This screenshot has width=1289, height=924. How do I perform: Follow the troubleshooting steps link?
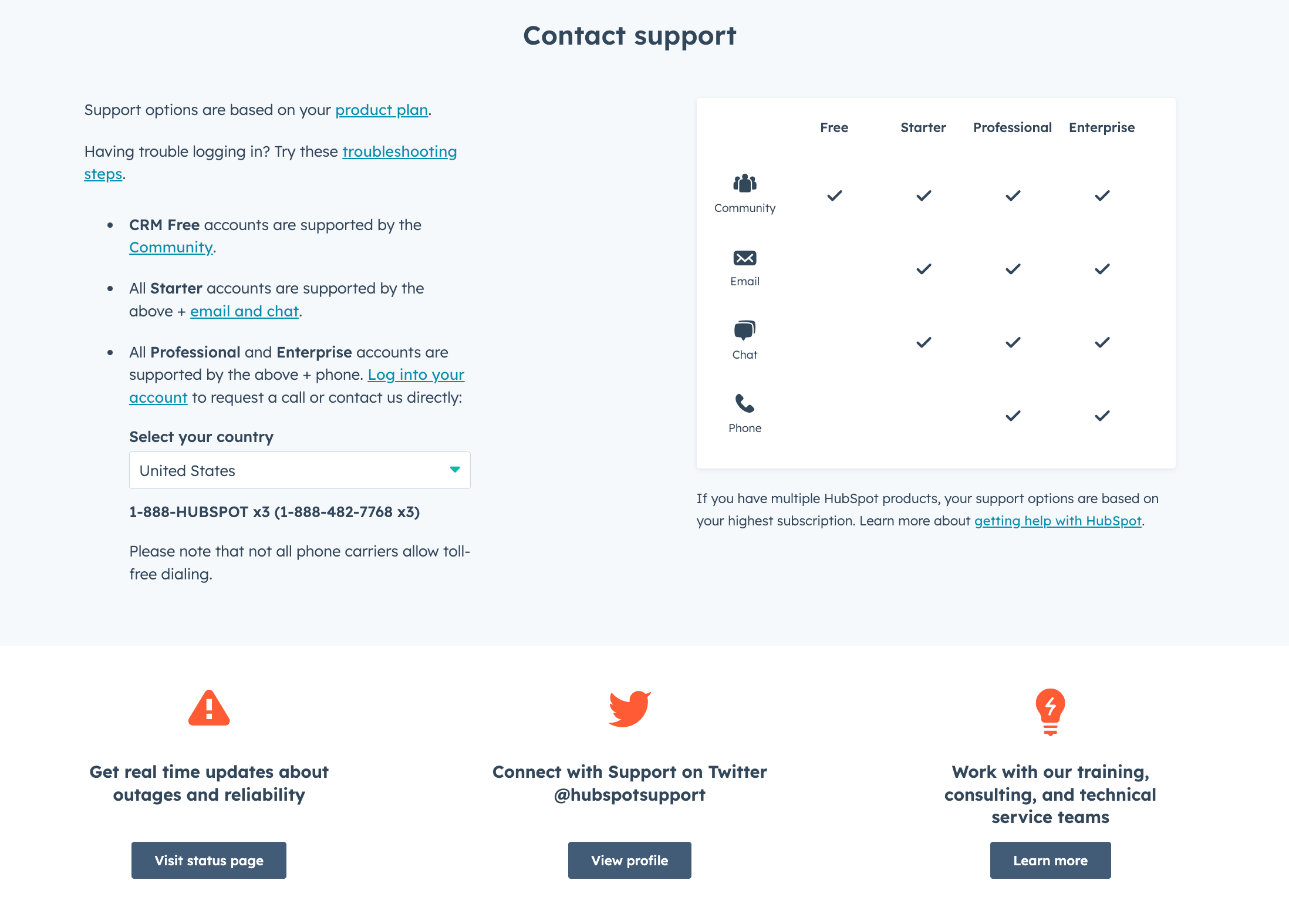pos(399,151)
